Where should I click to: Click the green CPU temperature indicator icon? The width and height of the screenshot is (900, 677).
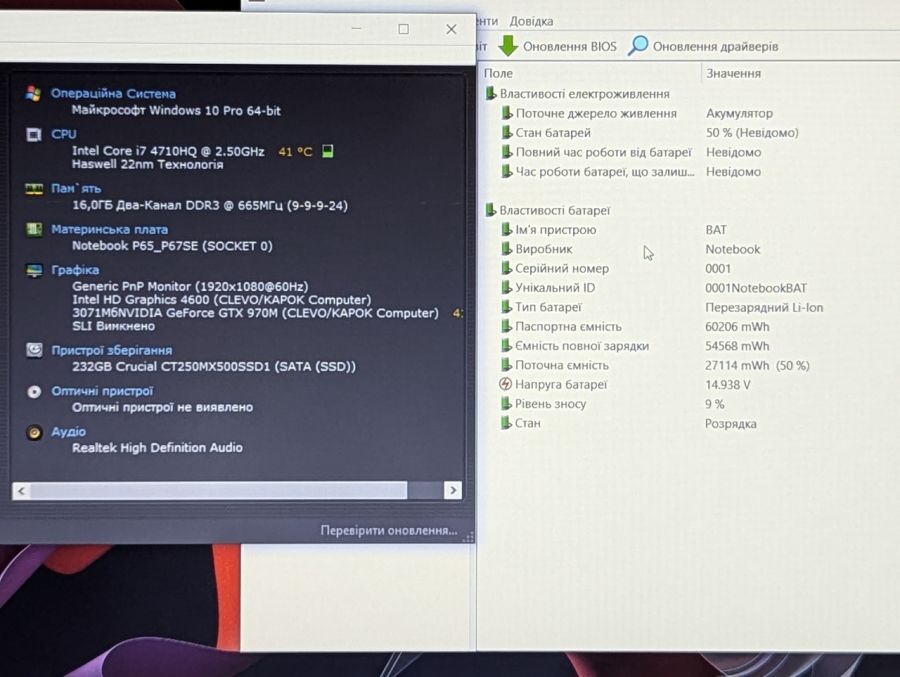point(327,151)
